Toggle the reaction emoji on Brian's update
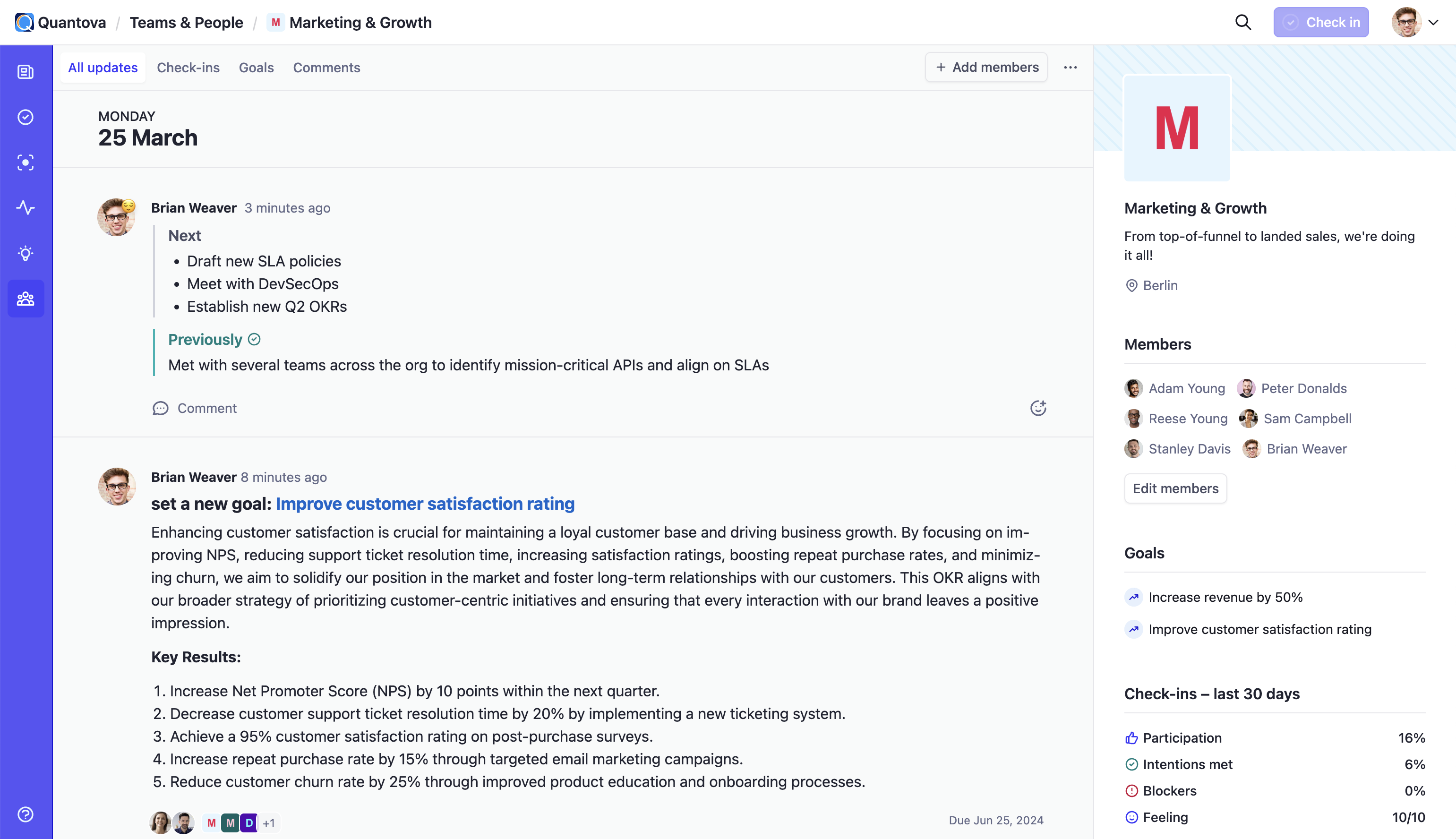 click(1038, 408)
